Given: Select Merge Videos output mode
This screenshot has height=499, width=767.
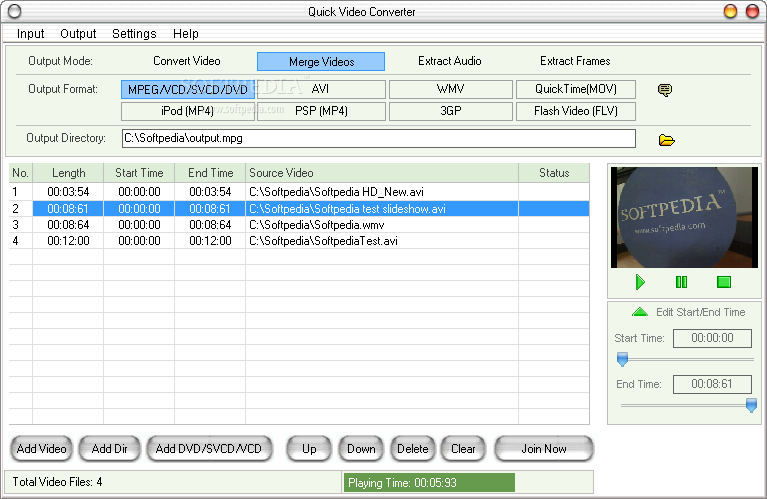Looking at the screenshot, I should (321, 62).
